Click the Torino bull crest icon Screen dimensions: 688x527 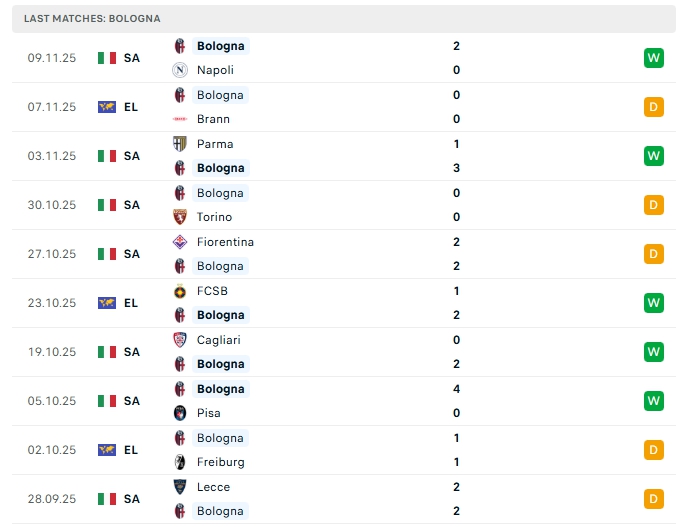(x=180, y=217)
